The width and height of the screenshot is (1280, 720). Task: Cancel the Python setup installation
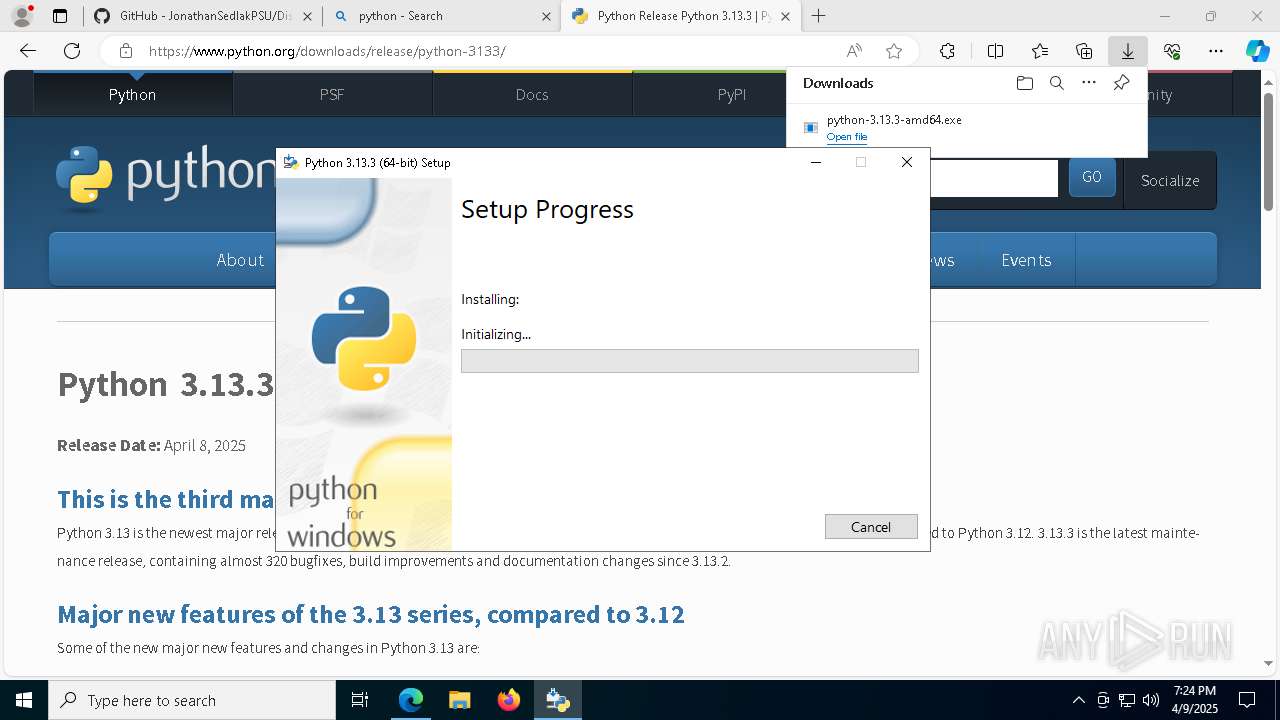(871, 527)
